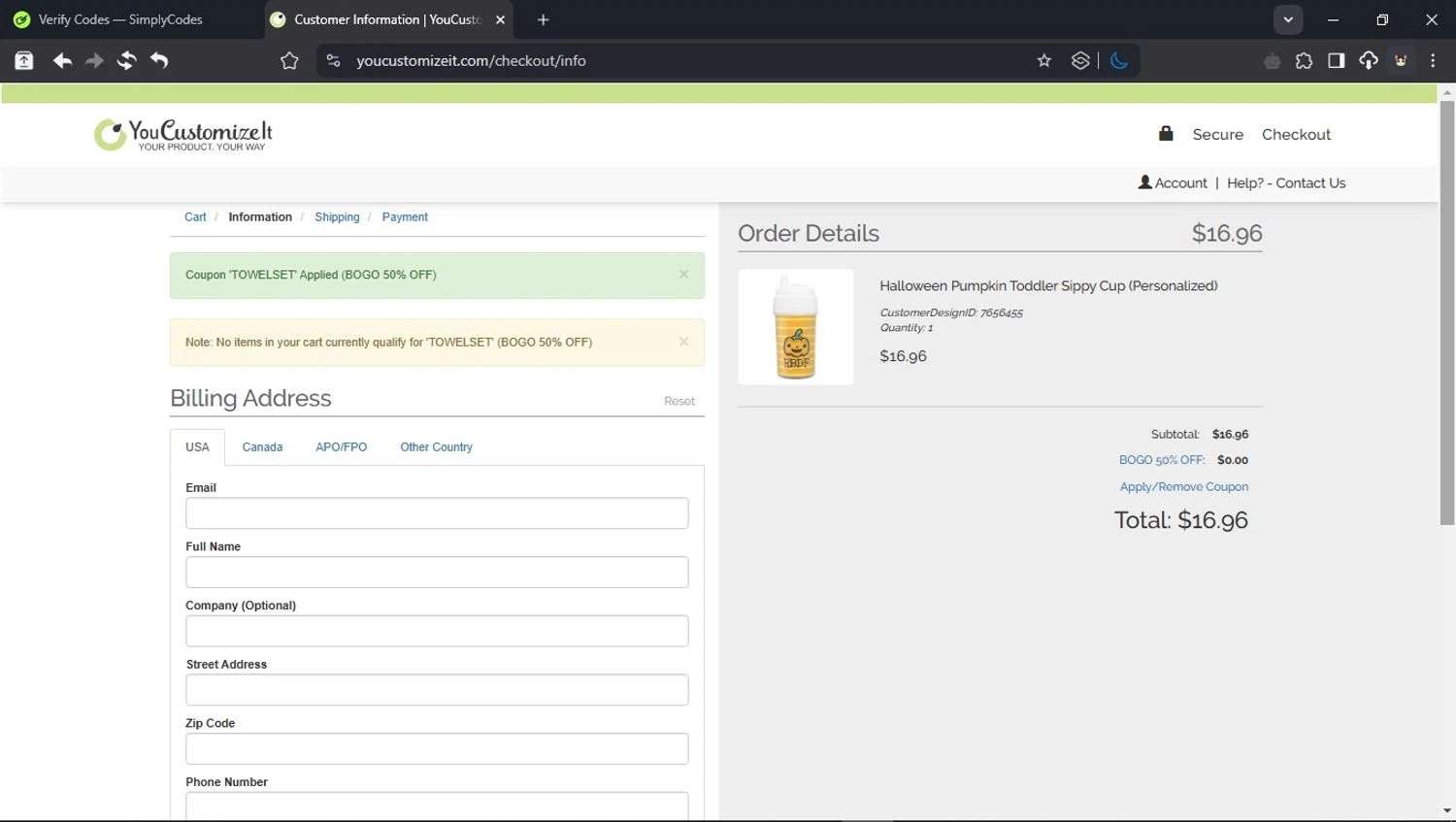Image resolution: width=1456 pixels, height=822 pixels.
Task: Go to Payment breadcrumb link
Action: 405,217
